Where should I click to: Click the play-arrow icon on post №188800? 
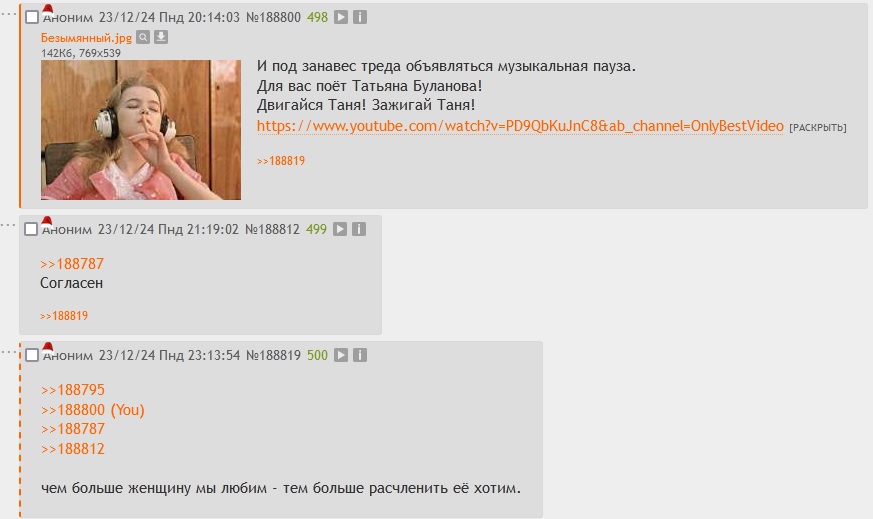[341, 17]
